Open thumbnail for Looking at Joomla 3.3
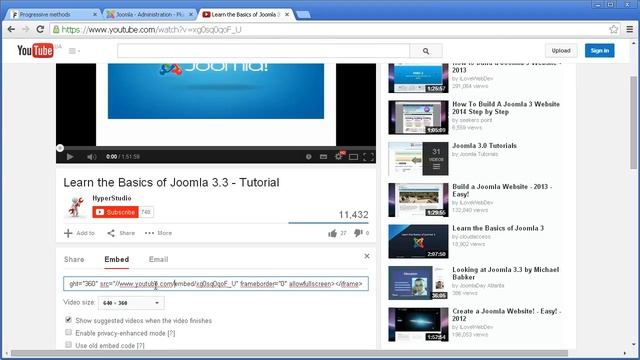Image resolution: width=640 pixels, height=360 pixels. point(418,283)
